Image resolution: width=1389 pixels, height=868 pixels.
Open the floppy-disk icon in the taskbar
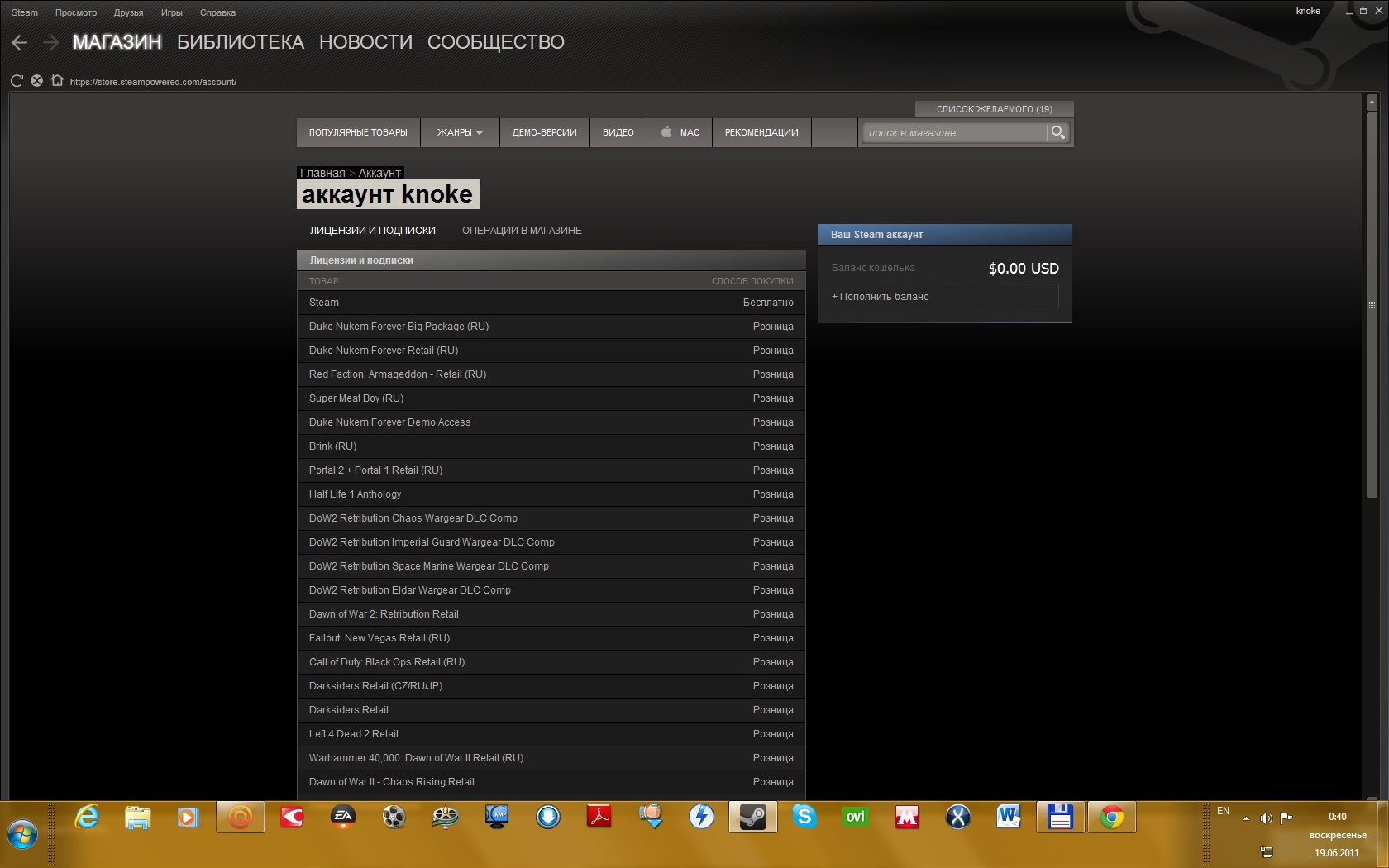[1060, 818]
